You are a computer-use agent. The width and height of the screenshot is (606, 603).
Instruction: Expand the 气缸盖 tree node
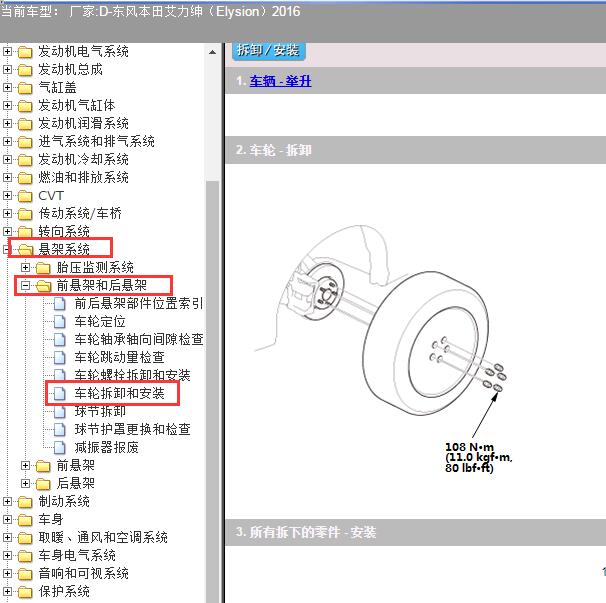click(x=7, y=87)
